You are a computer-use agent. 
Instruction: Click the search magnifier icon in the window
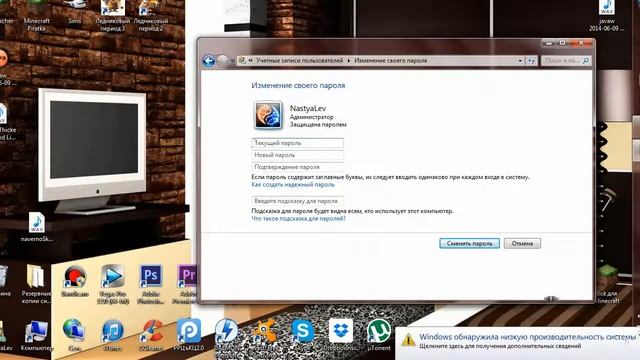tap(586, 60)
